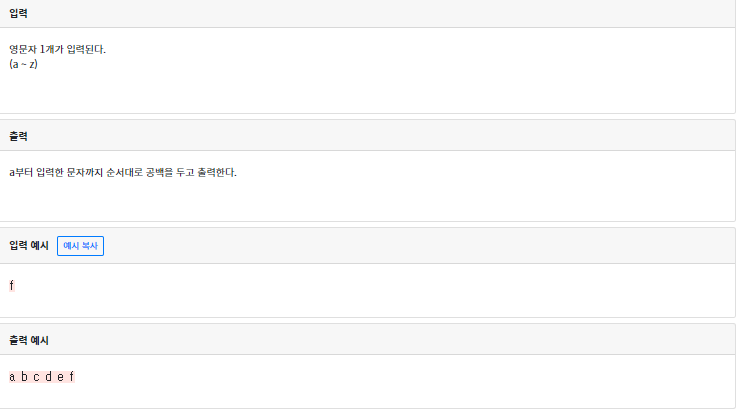This screenshot has width=736, height=412.
Task: Click the (a ~ z) range text
Action: coord(23,63)
